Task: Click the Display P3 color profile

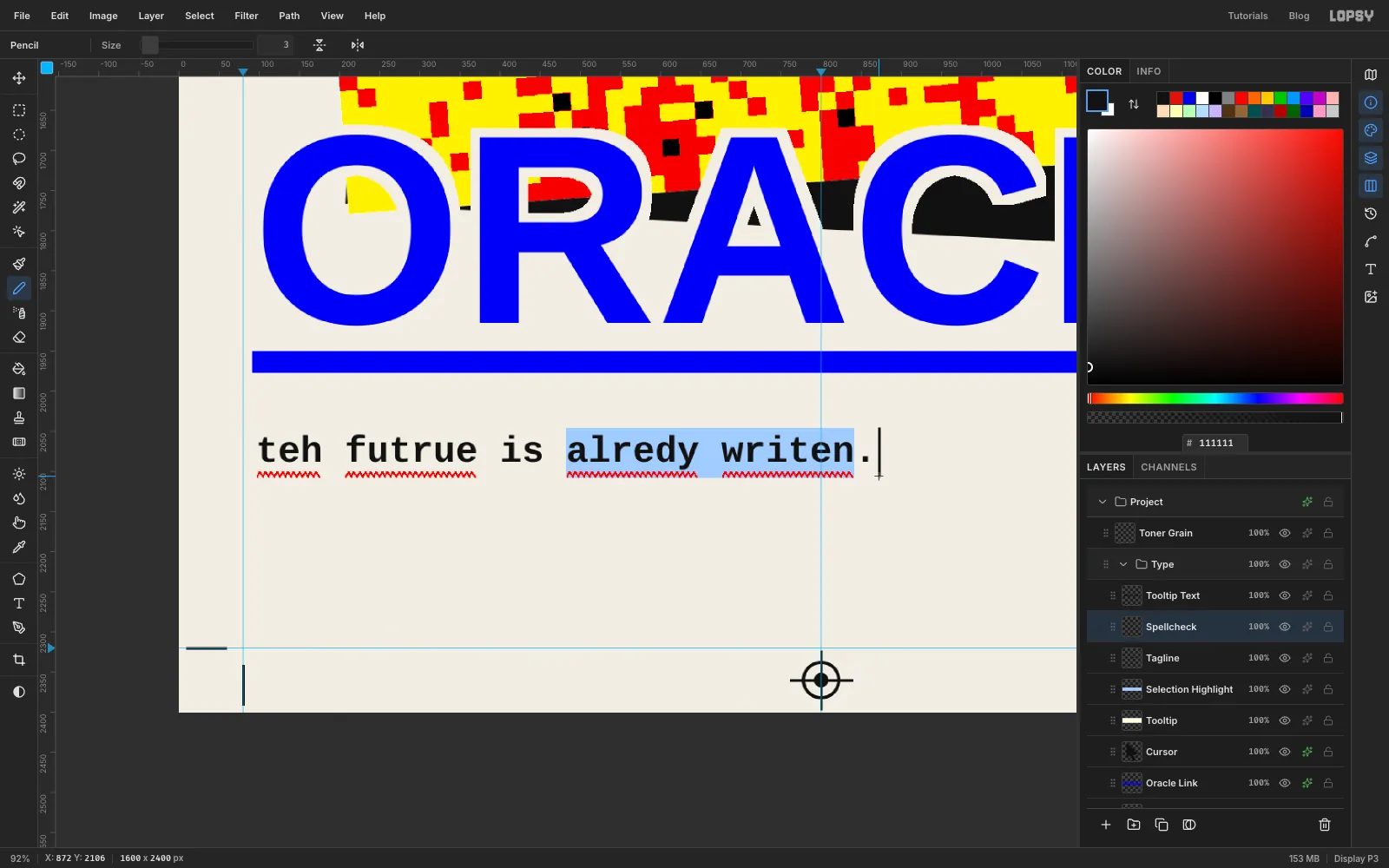Action: [1356, 858]
